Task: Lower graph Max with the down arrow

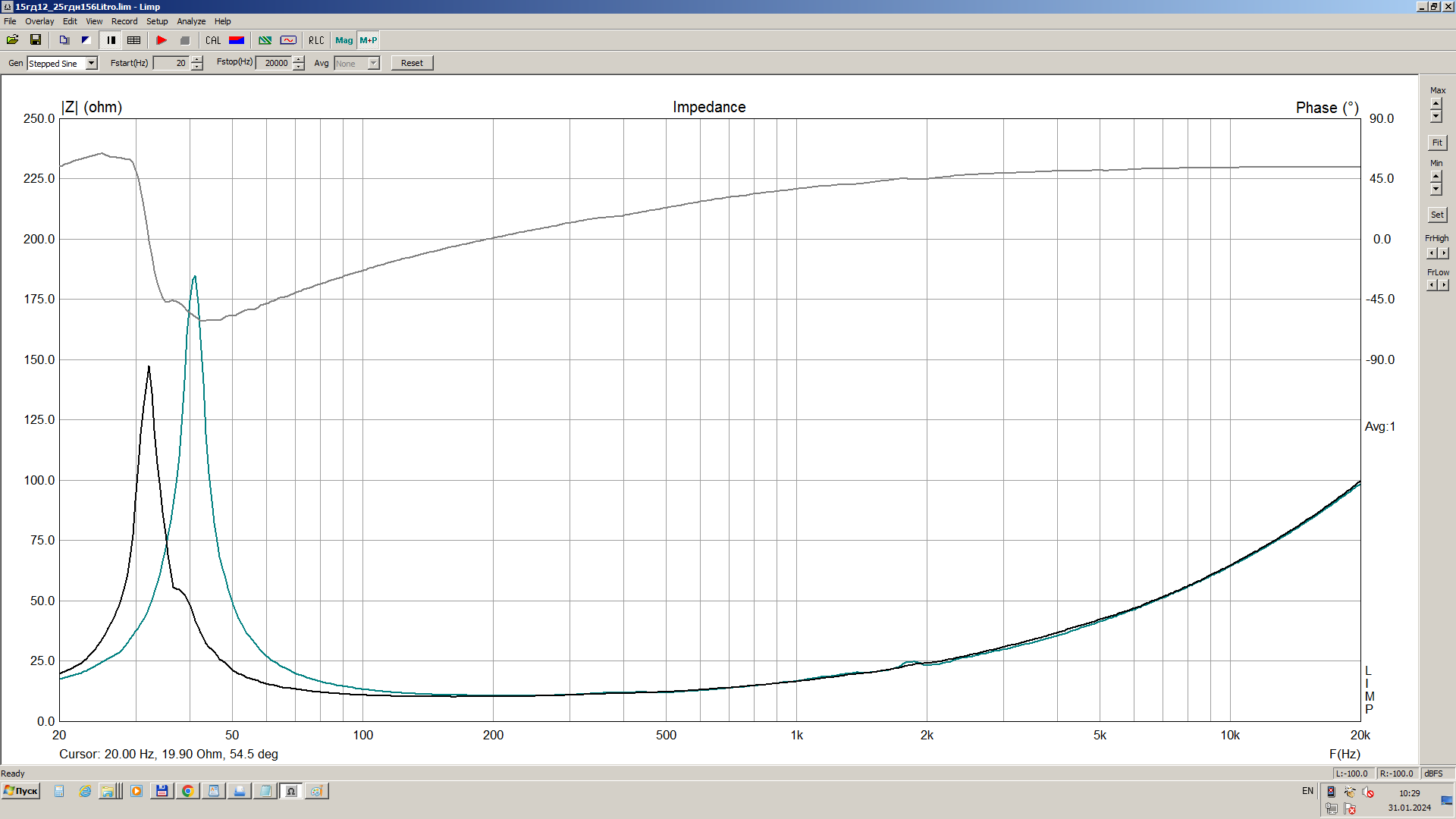Action: point(1436,116)
